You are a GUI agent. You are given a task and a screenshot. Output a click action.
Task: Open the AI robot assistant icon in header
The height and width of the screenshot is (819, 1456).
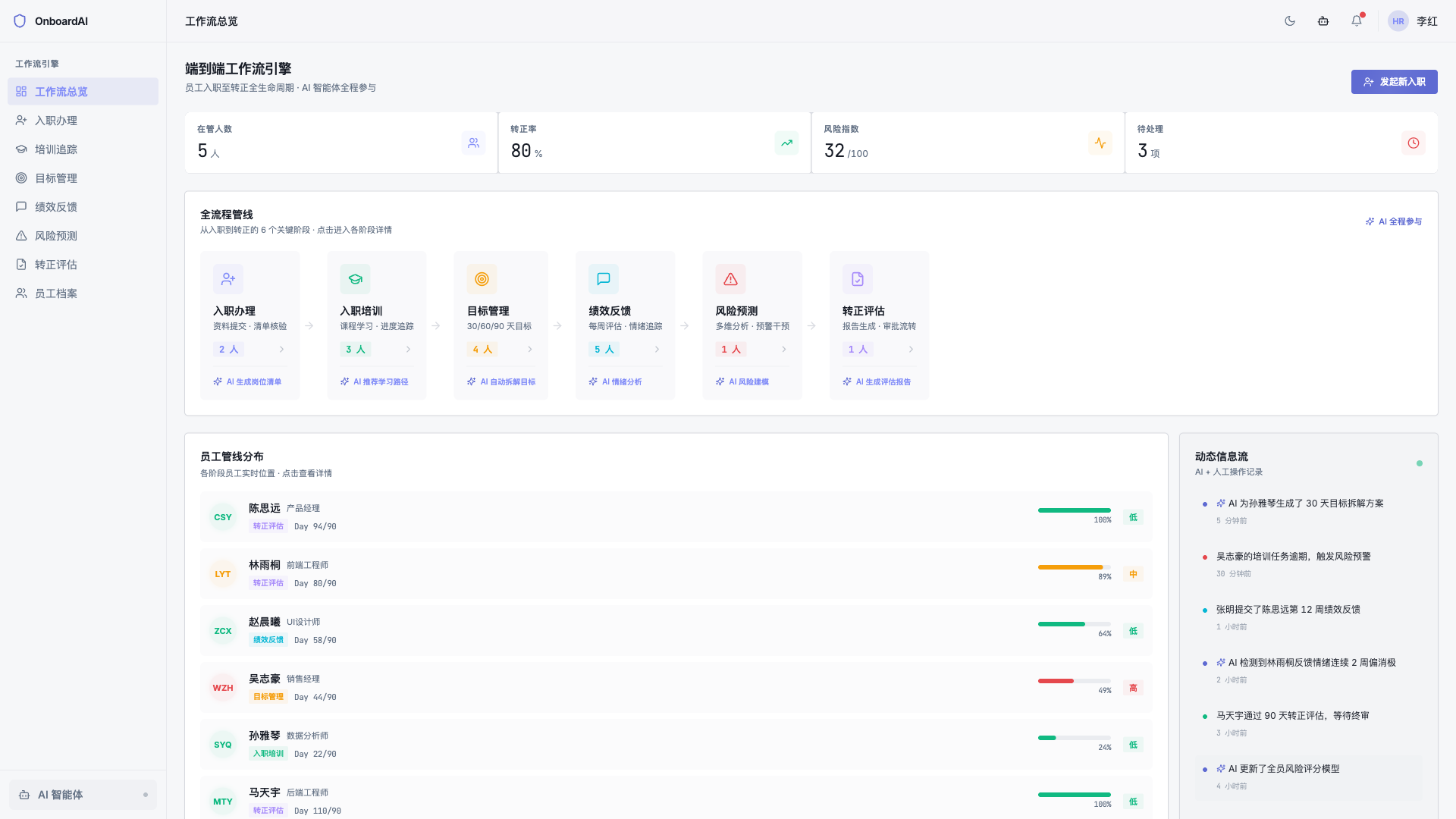[1323, 21]
